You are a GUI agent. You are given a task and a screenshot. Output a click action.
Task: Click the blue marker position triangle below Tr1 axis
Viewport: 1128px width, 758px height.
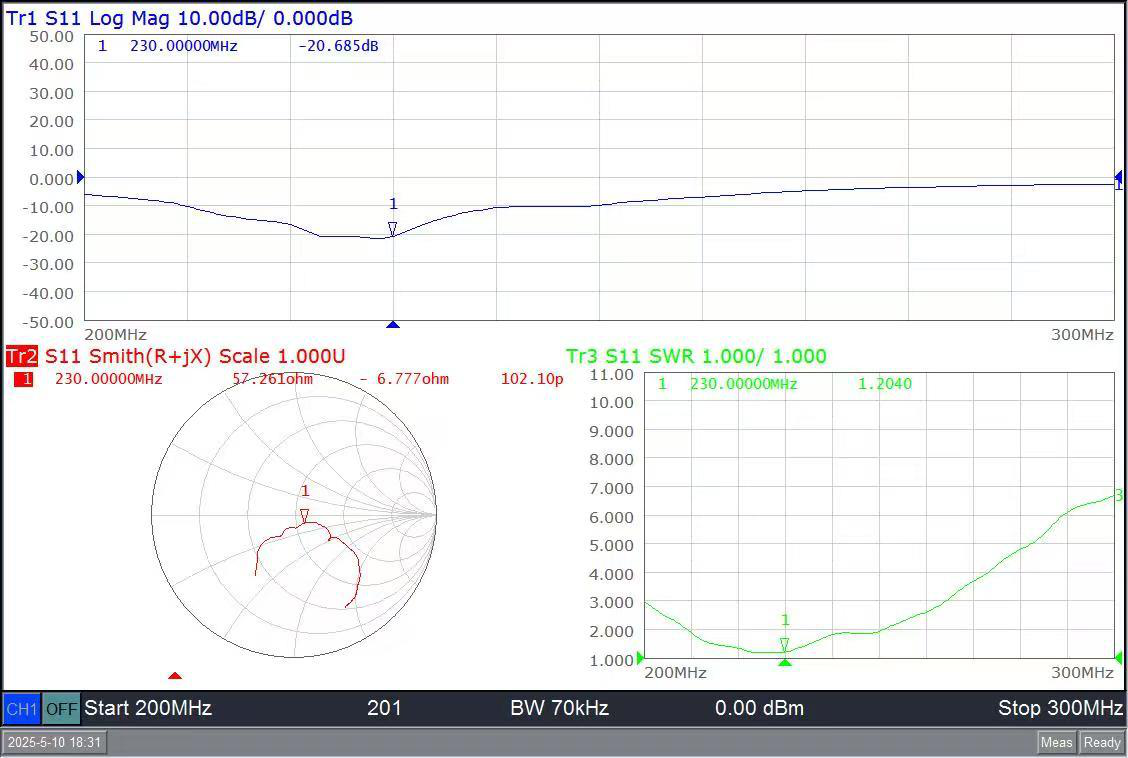point(393,325)
